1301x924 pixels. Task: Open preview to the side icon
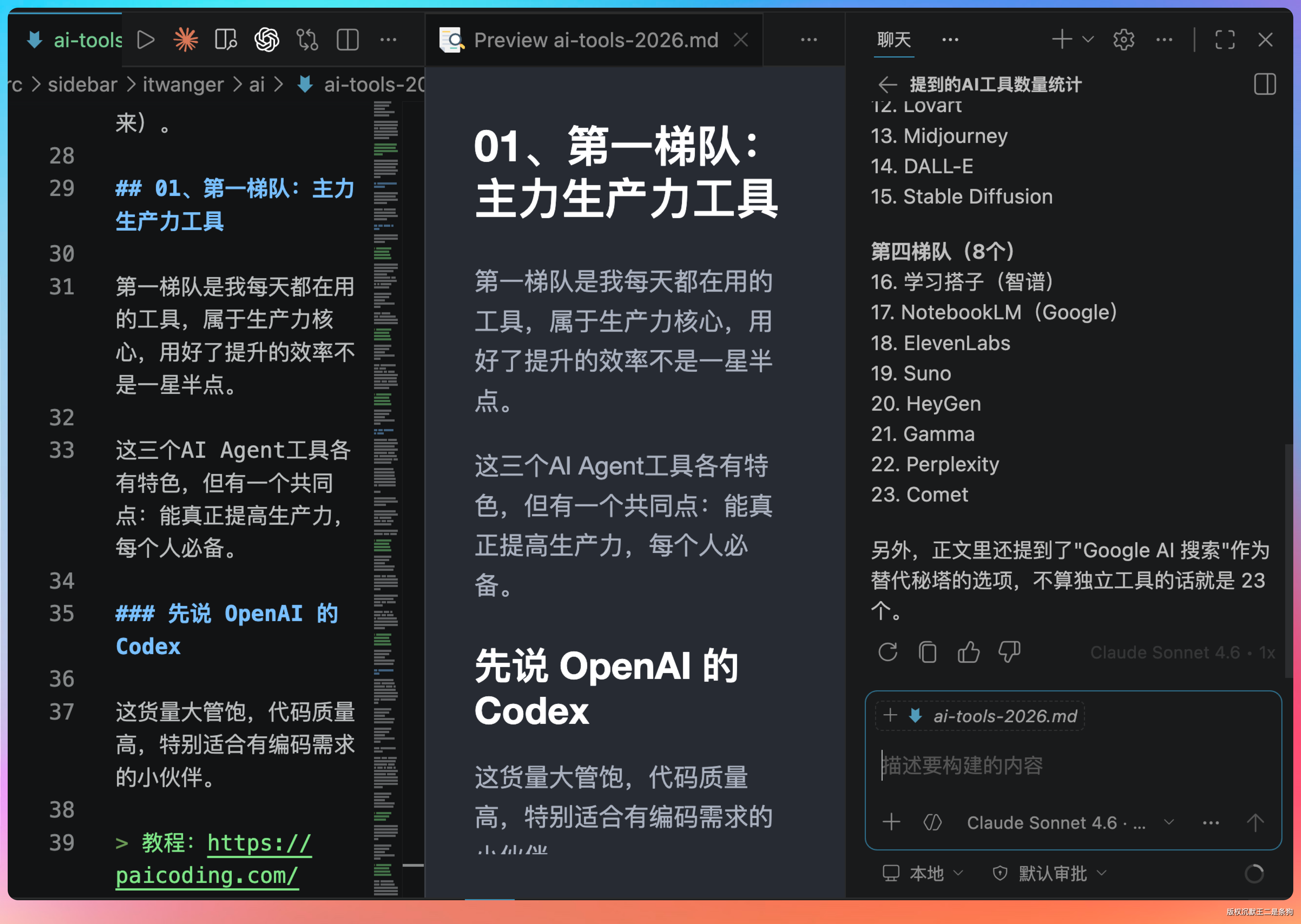[x=226, y=40]
